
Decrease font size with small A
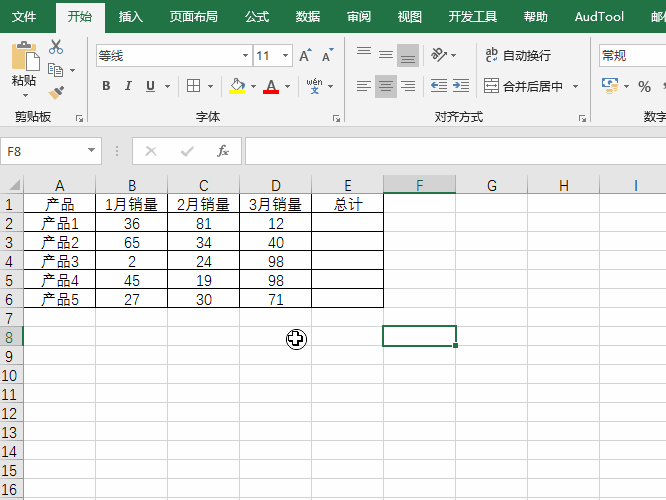tap(327, 56)
